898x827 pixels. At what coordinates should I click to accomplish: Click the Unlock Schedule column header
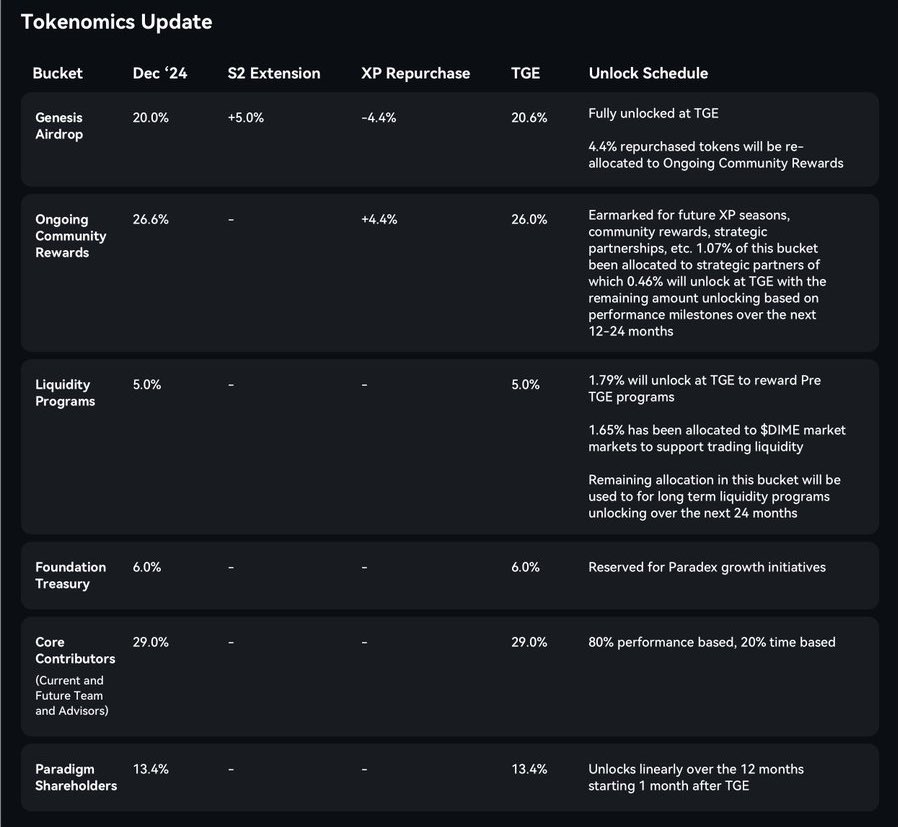tap(648, 73)
